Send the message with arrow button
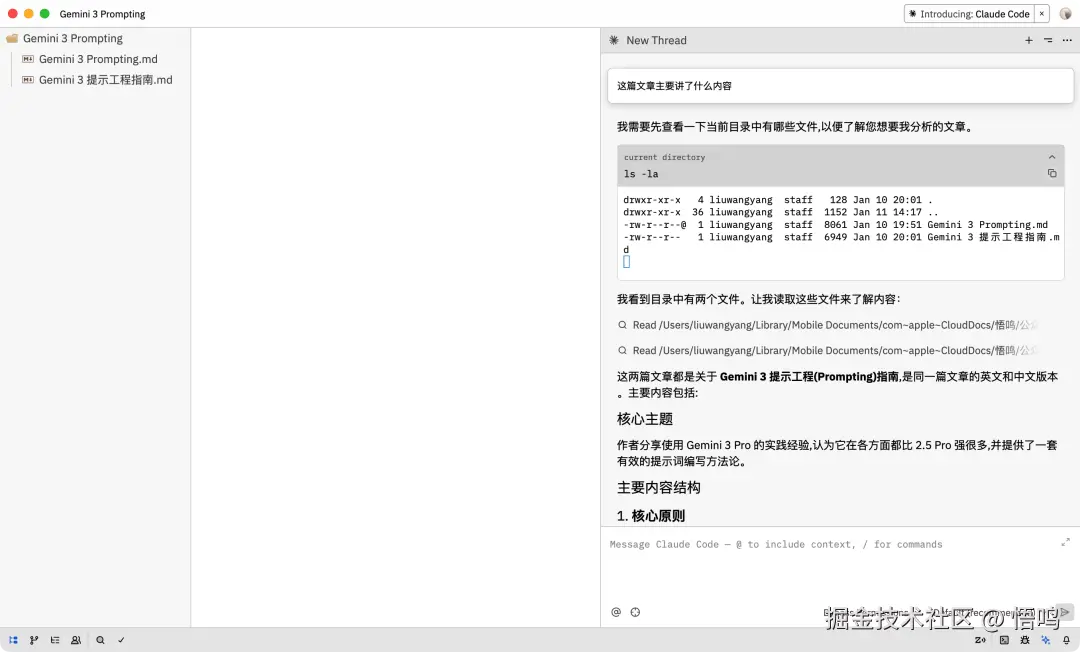Image resolution: width=1080 pixels, height=652 pixels. (x=1065, y=611)
